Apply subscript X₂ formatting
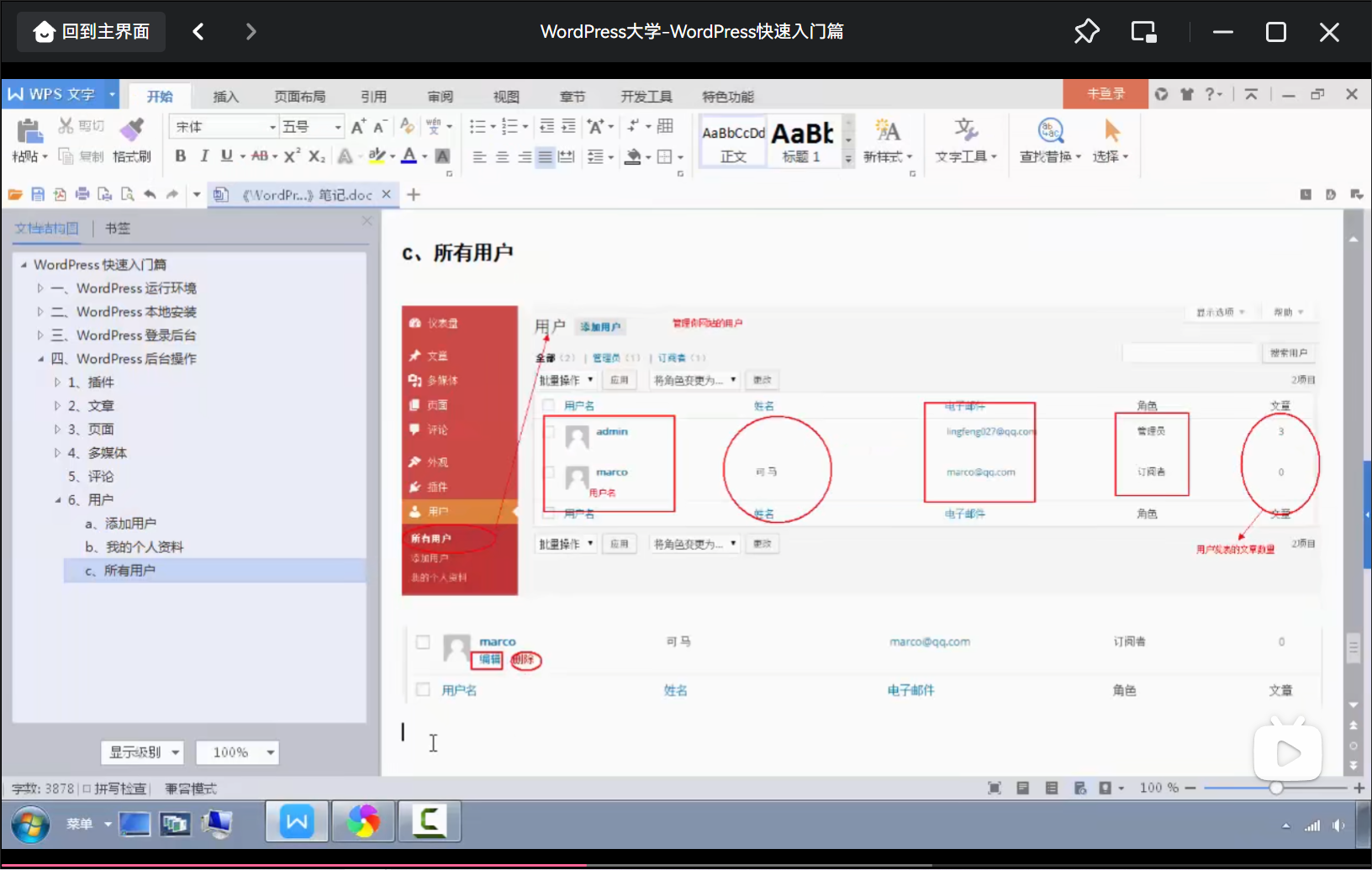This screenshot has width=1372, height=870. (x=316, y=156)
